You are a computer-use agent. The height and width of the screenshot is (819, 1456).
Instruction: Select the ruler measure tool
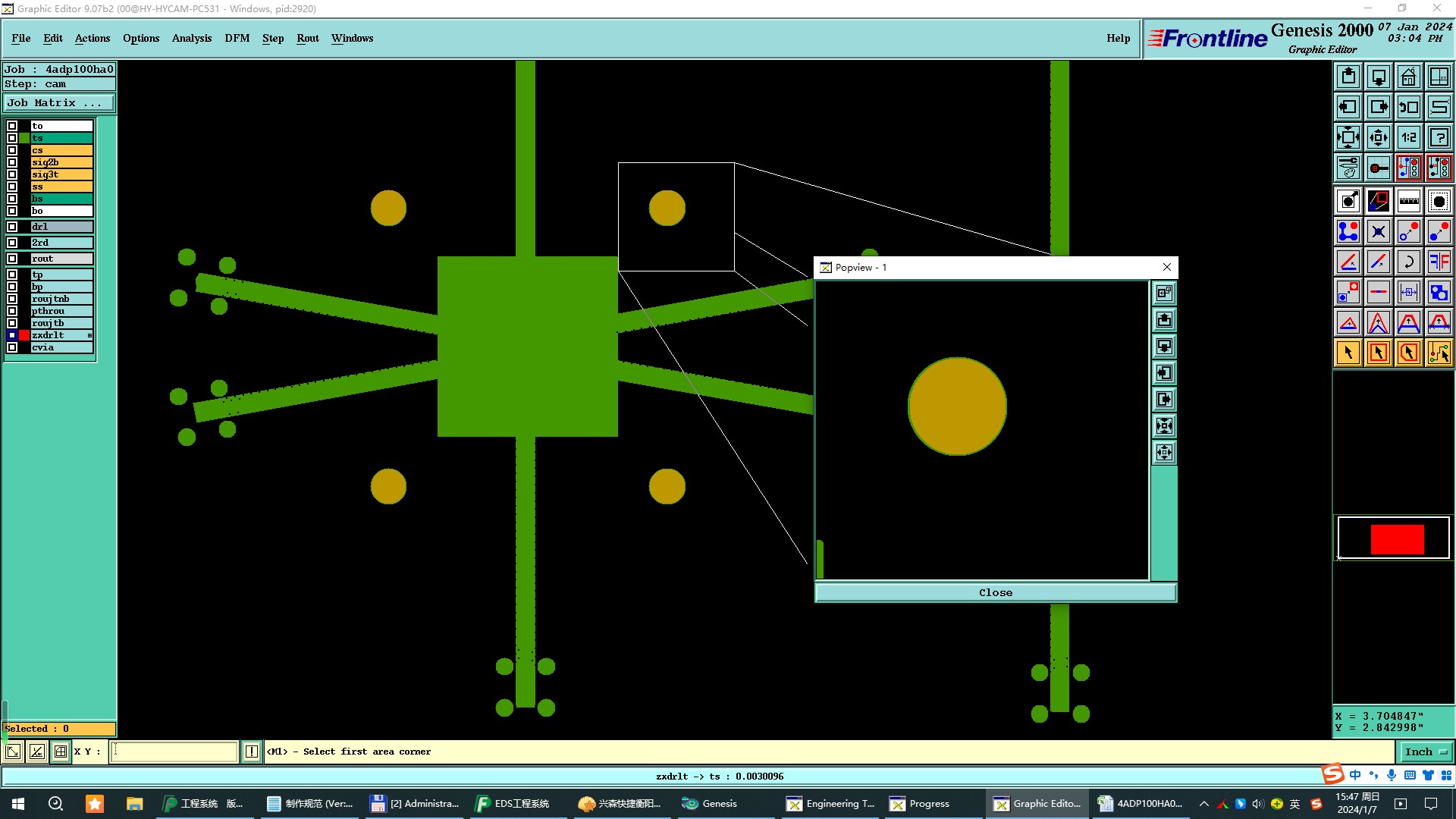(1408, 201)
